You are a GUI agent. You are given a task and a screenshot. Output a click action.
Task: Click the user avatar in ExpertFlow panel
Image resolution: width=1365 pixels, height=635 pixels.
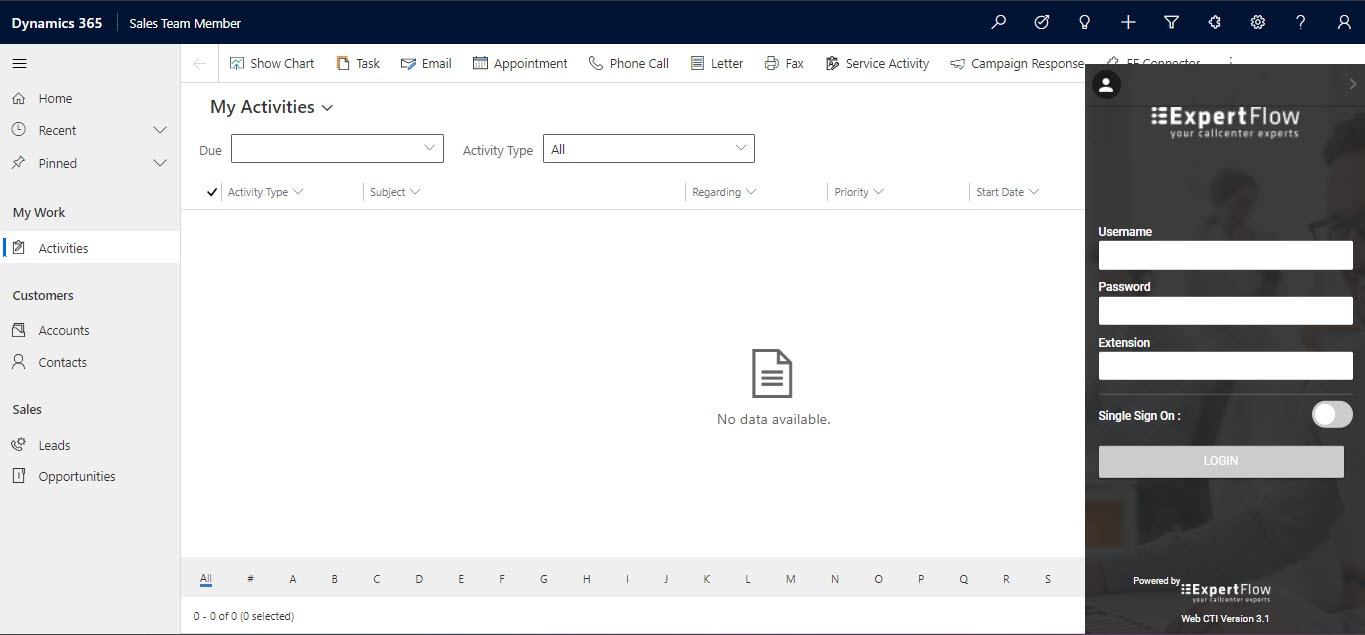1106,85
